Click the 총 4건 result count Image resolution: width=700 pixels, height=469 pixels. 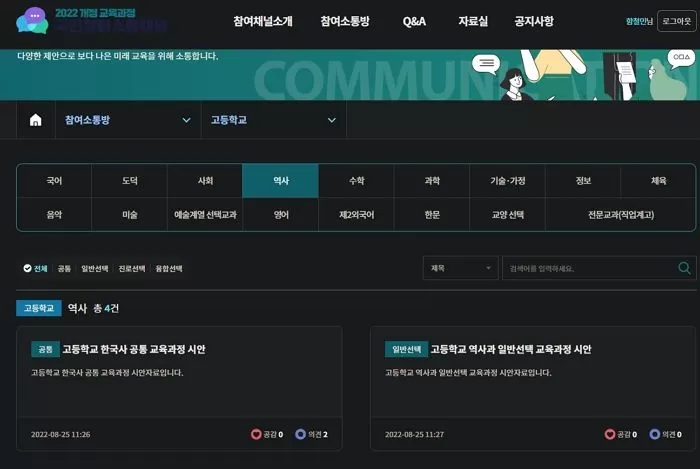[x=106, y=308]
